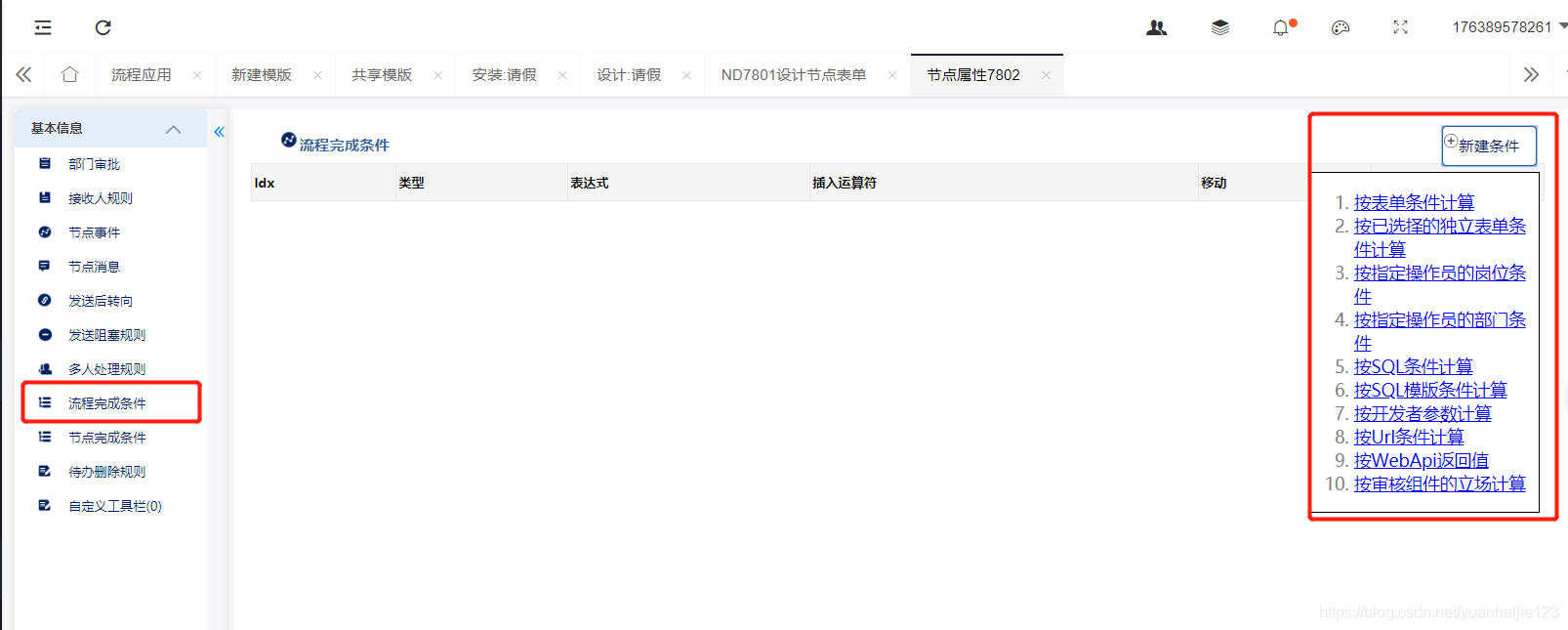The width and height of the screenshot is (1568, 630).
Task: Open 部门审批 in sidebar
Action: 95,164
